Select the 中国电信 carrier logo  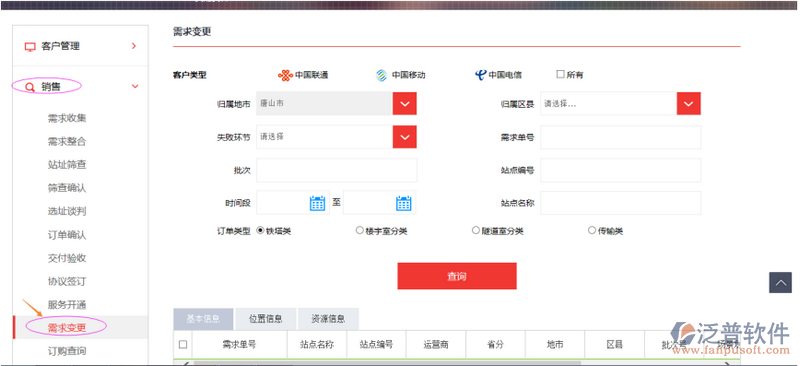[x=481, y=75]
